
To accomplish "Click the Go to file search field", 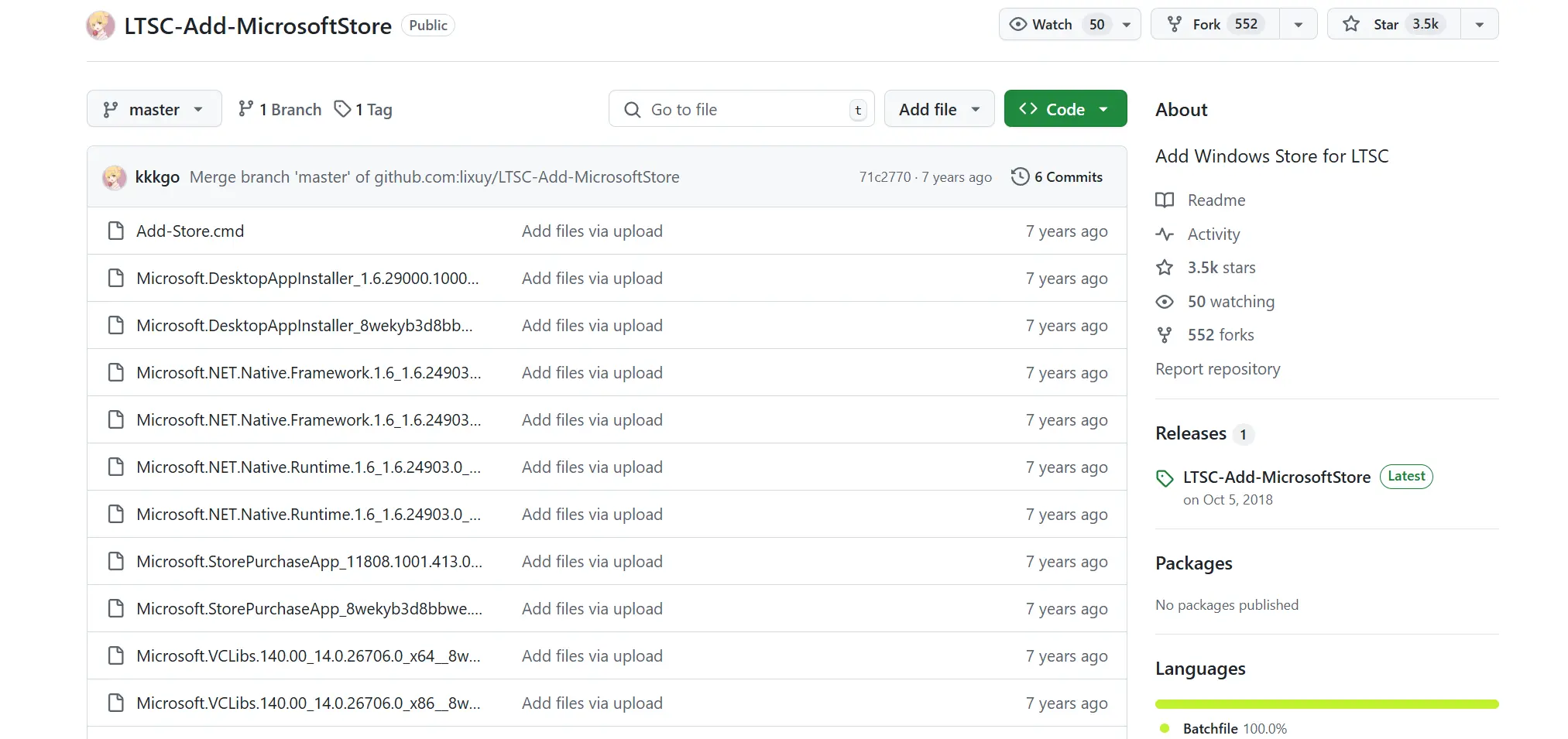I will pos(742,109).
